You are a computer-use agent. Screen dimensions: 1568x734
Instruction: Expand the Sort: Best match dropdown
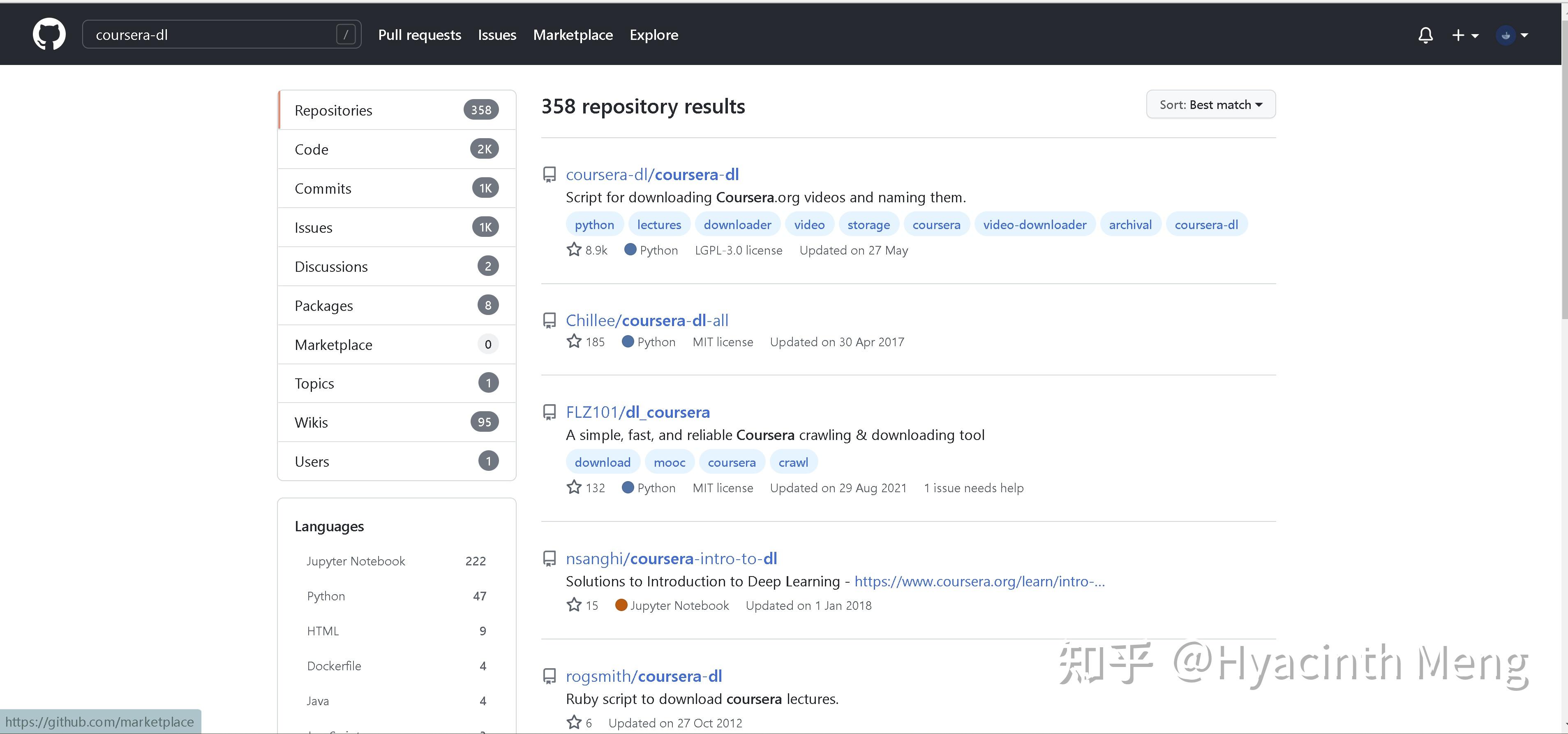tap(1211, 105)
